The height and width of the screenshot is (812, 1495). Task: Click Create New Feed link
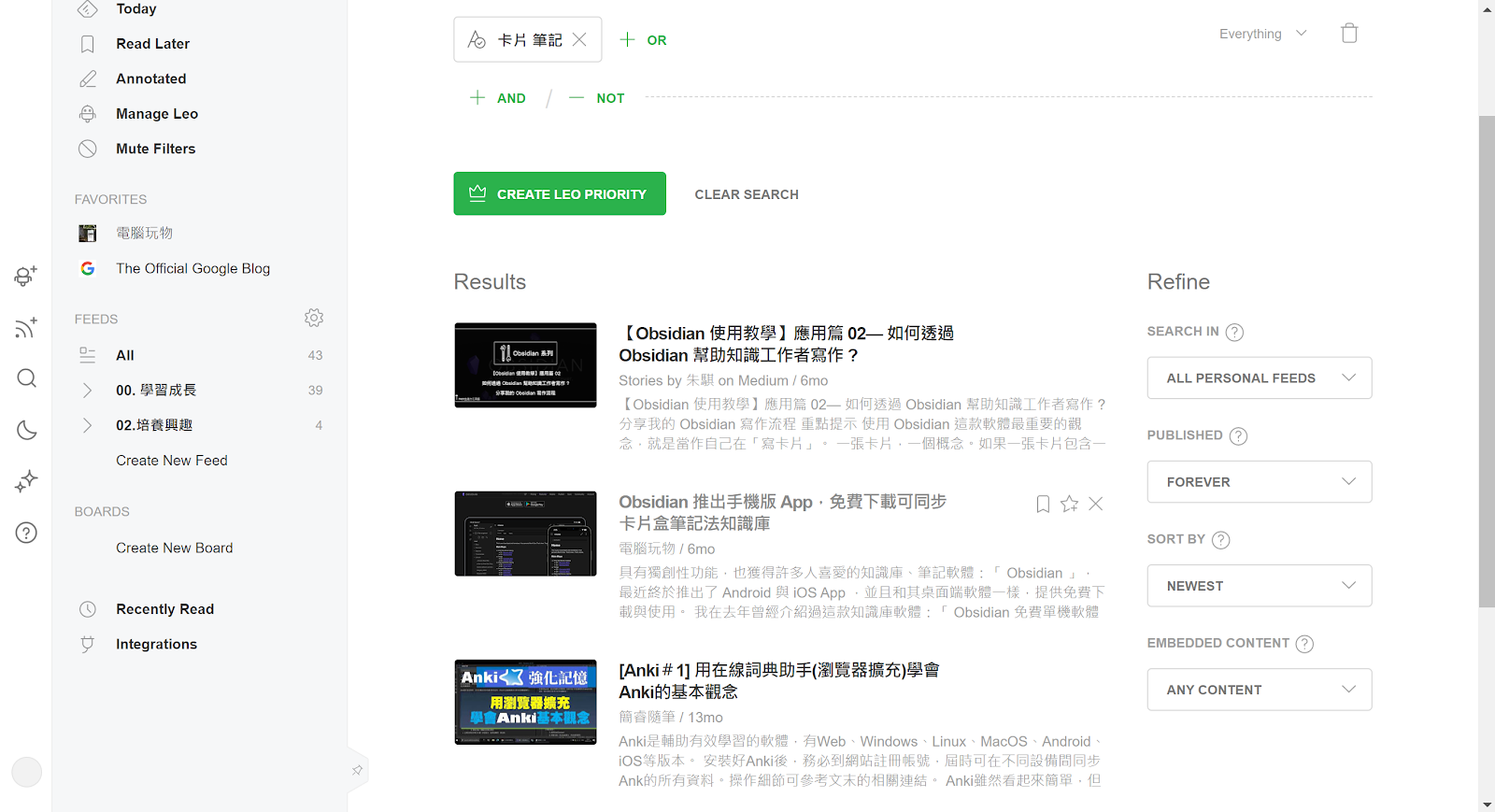pos(172,460)
